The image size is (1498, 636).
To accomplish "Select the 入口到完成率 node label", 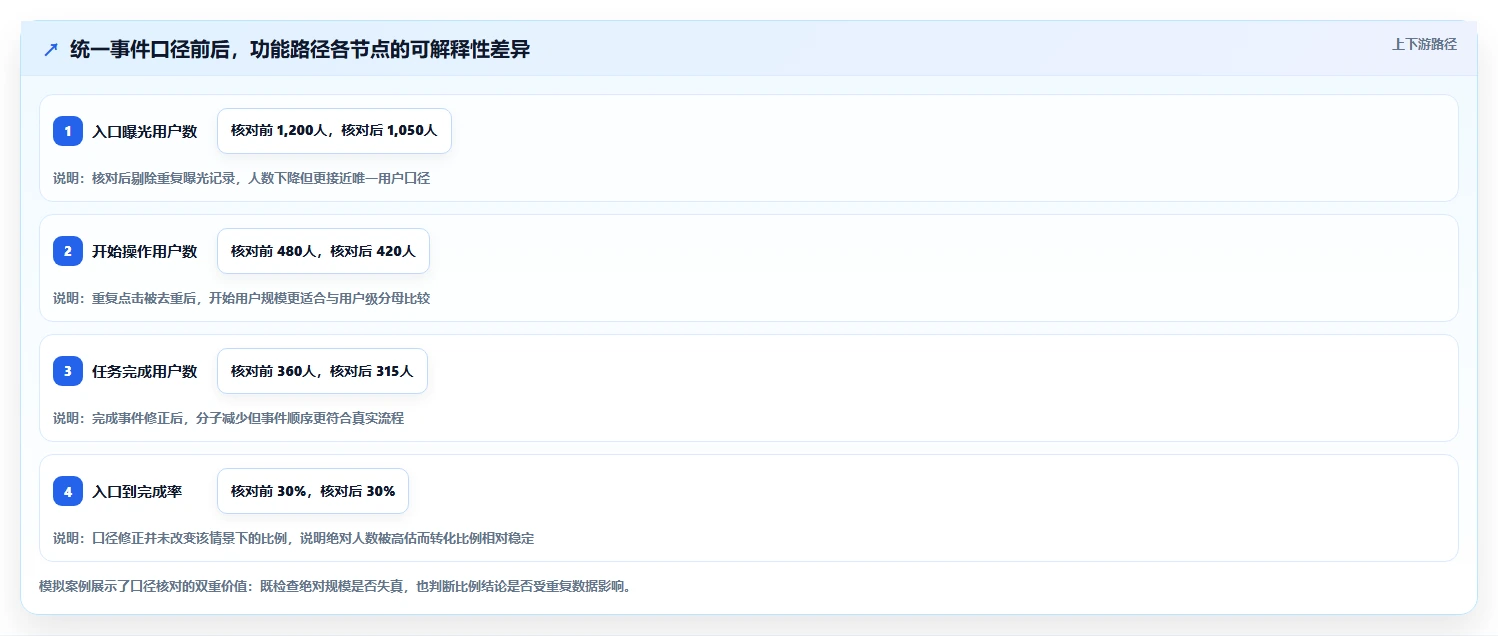I will coord(137,491).
